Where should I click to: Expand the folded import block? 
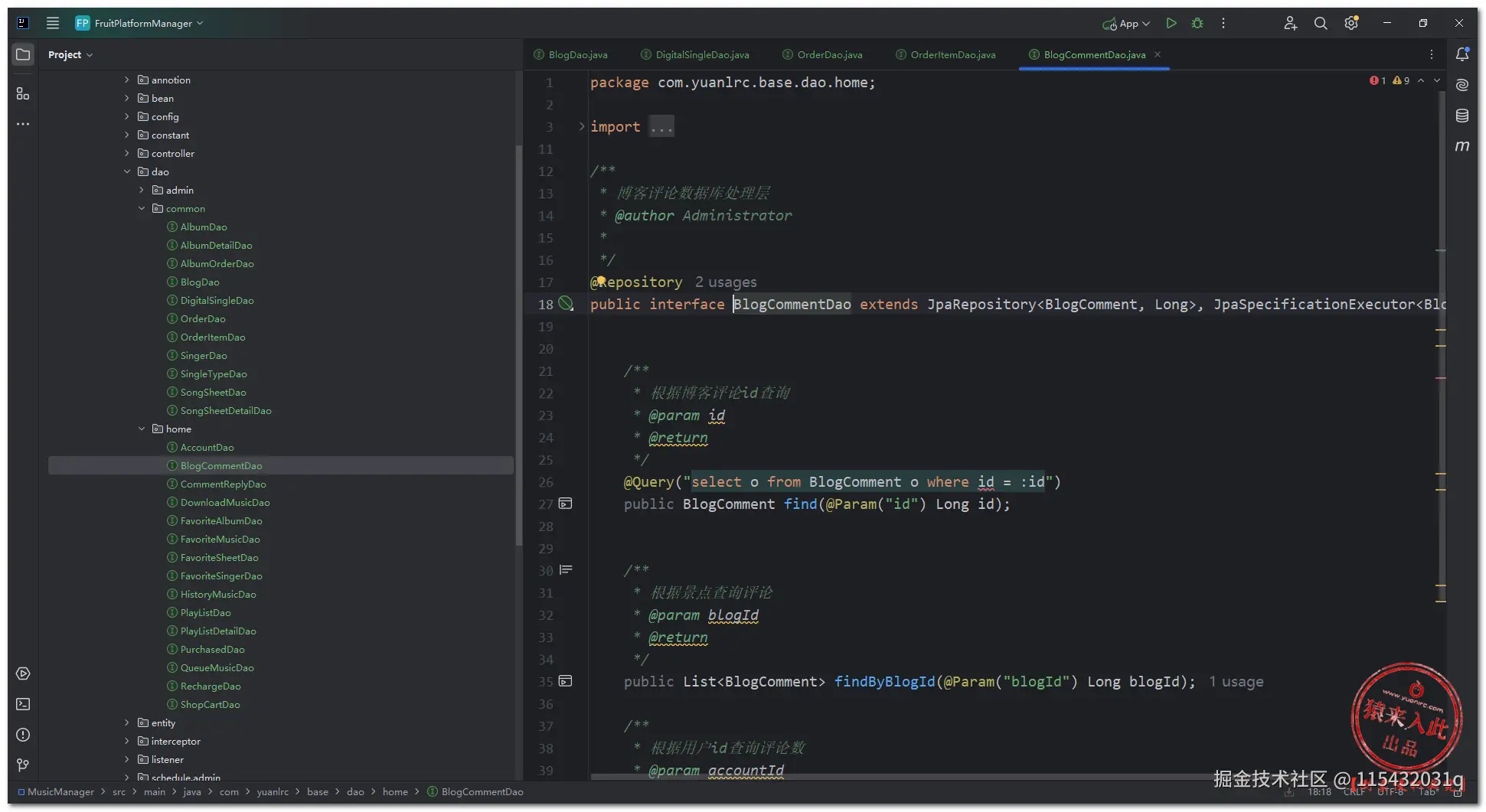(582, 126)
